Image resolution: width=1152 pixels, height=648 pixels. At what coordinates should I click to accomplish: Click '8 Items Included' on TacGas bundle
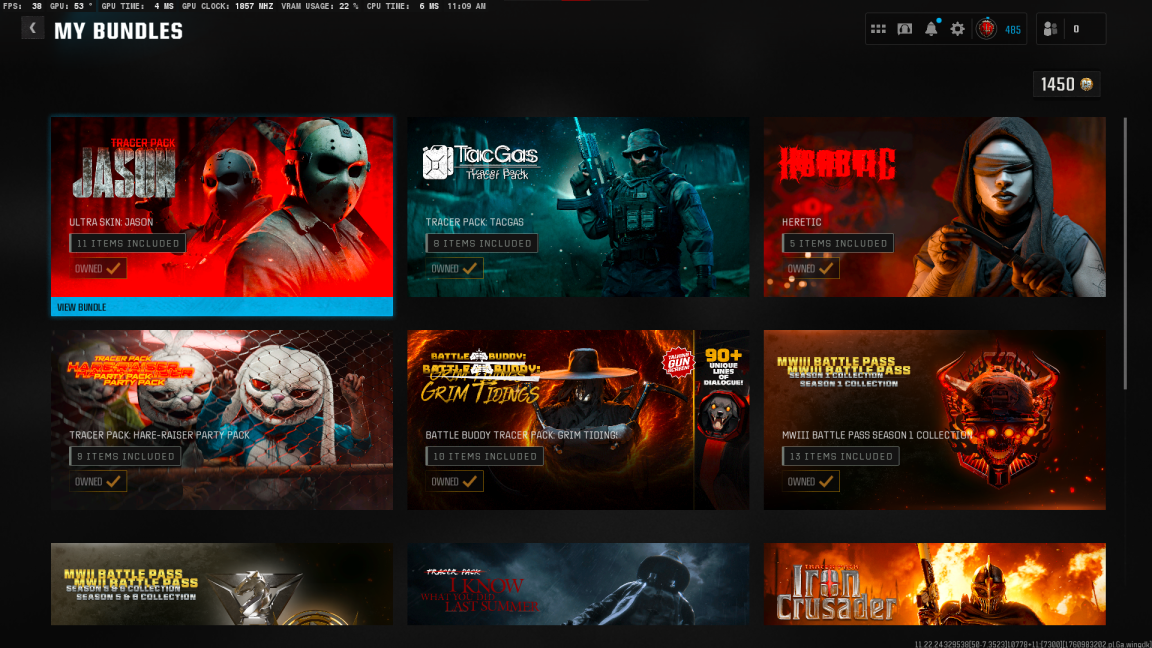click(482, 243)
